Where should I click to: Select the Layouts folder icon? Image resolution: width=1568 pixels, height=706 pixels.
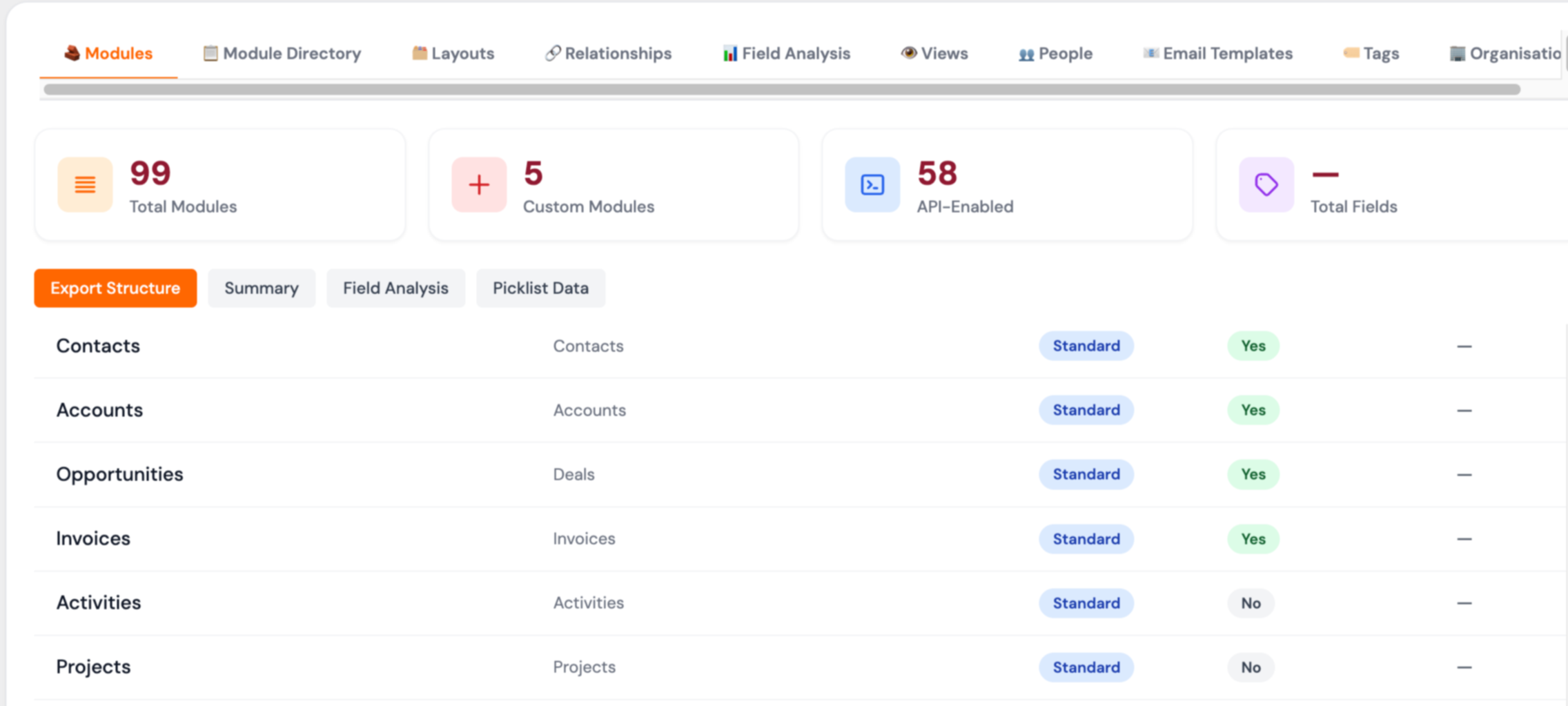click(x=419, y=52)
